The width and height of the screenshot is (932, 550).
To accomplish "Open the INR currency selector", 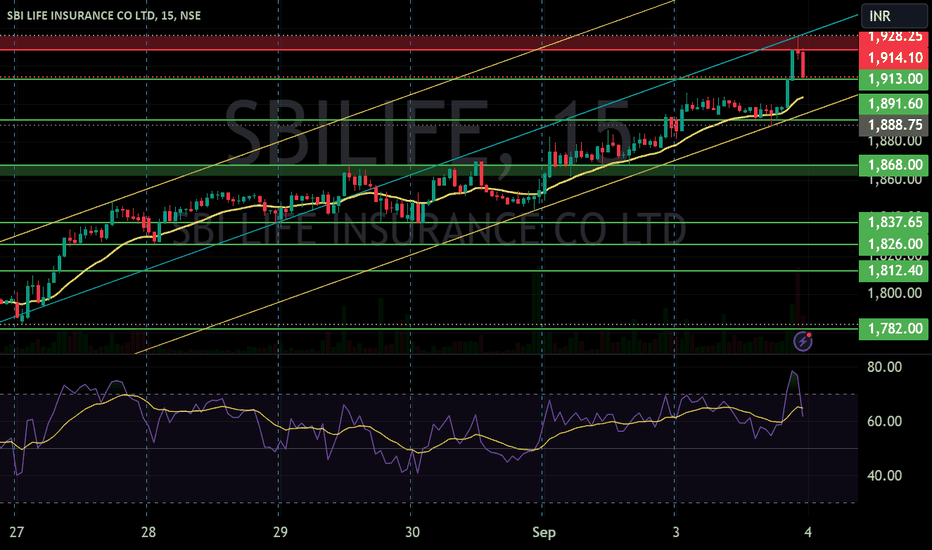I will (893, 15).
